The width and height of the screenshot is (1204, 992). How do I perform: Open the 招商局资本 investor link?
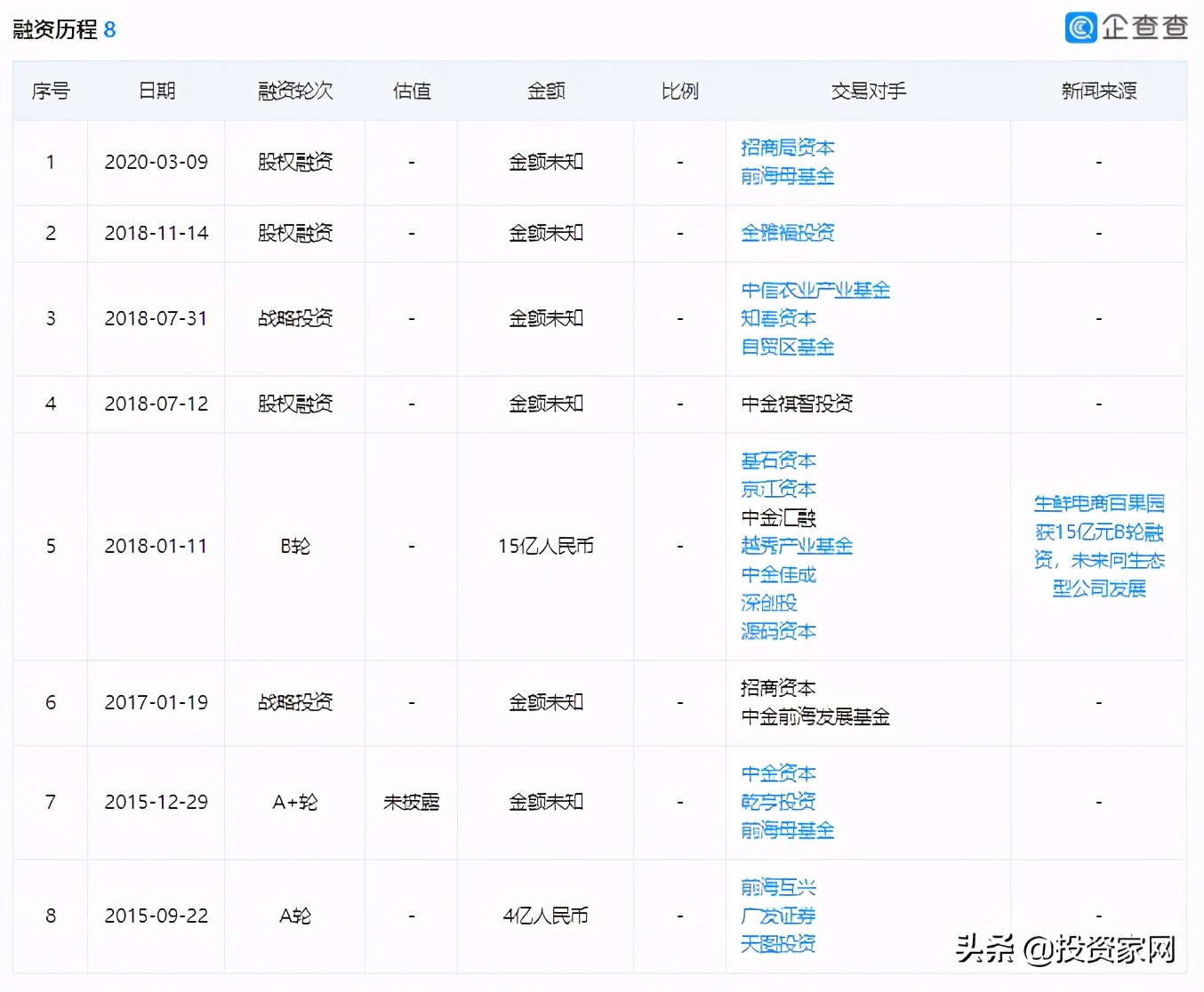[786, 148]
